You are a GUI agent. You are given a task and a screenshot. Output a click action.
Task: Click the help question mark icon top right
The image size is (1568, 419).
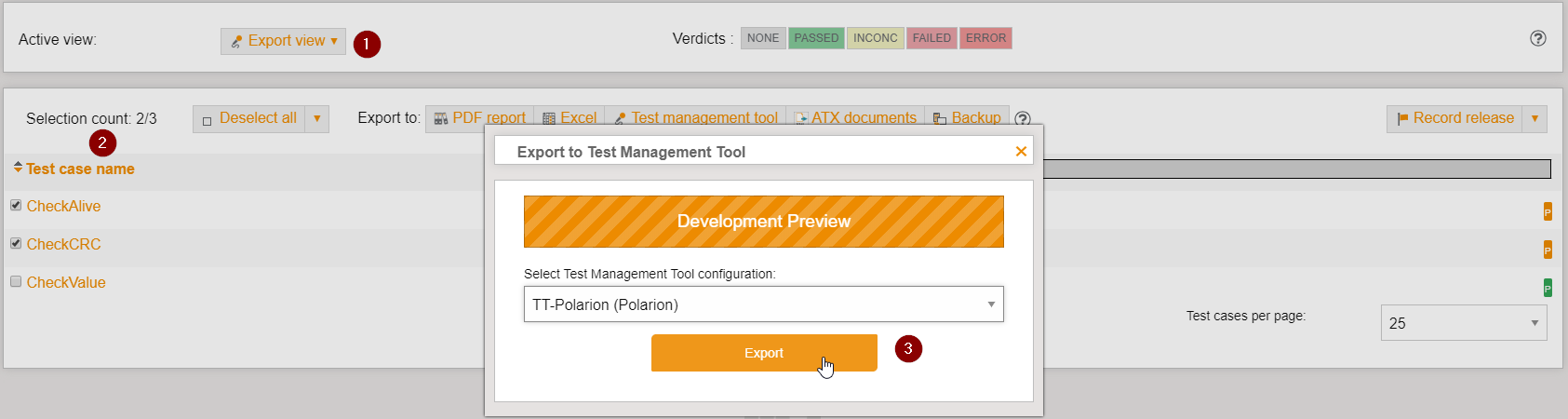[1537, 38]
